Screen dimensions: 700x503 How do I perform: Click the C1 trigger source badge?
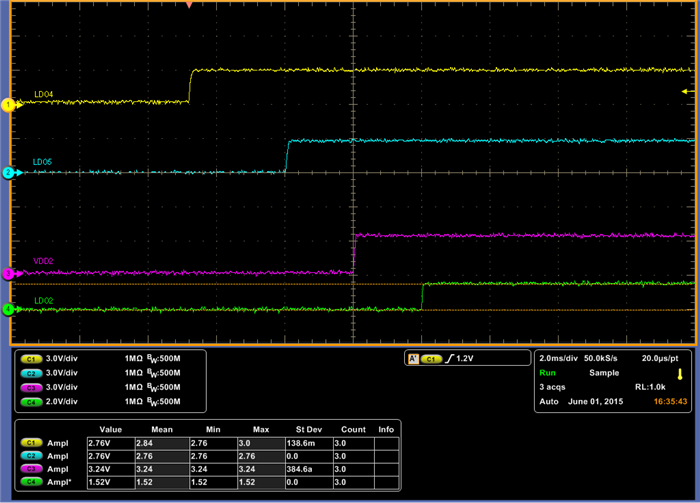[432, 358]
